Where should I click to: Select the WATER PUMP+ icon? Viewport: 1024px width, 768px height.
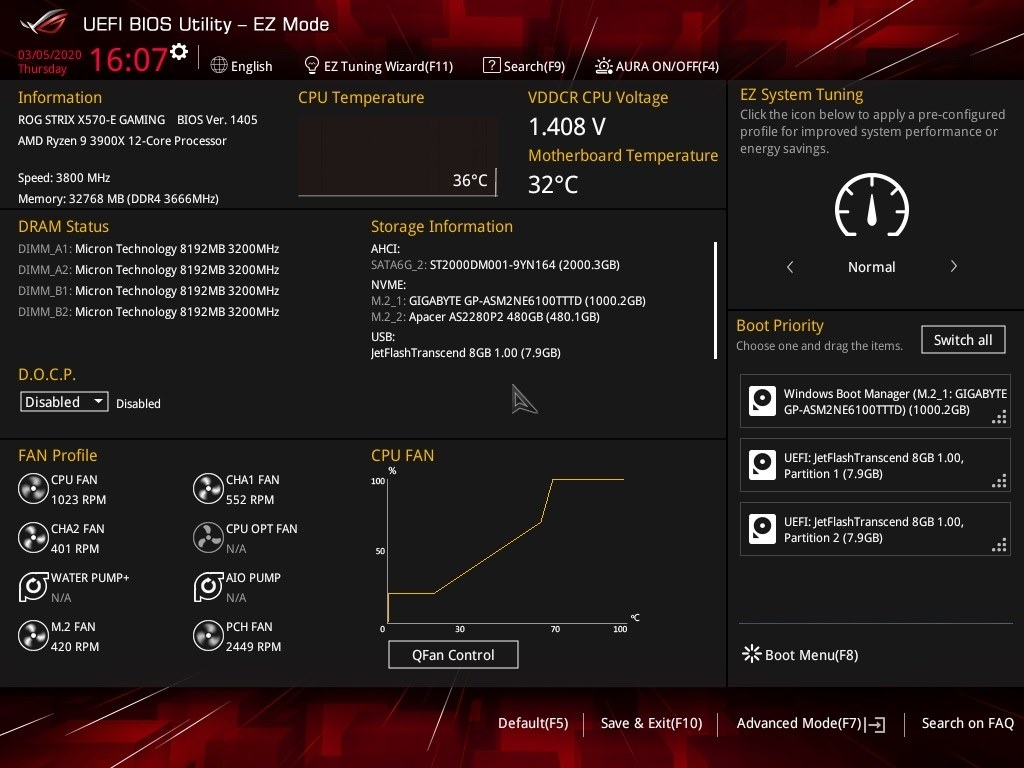point(33,586)
